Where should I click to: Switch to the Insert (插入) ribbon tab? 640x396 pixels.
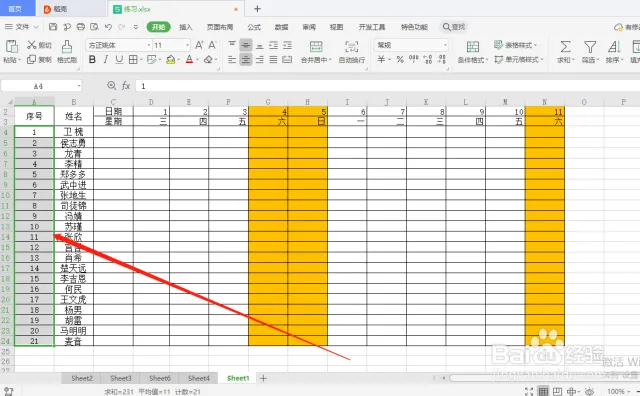coord(186,27)
